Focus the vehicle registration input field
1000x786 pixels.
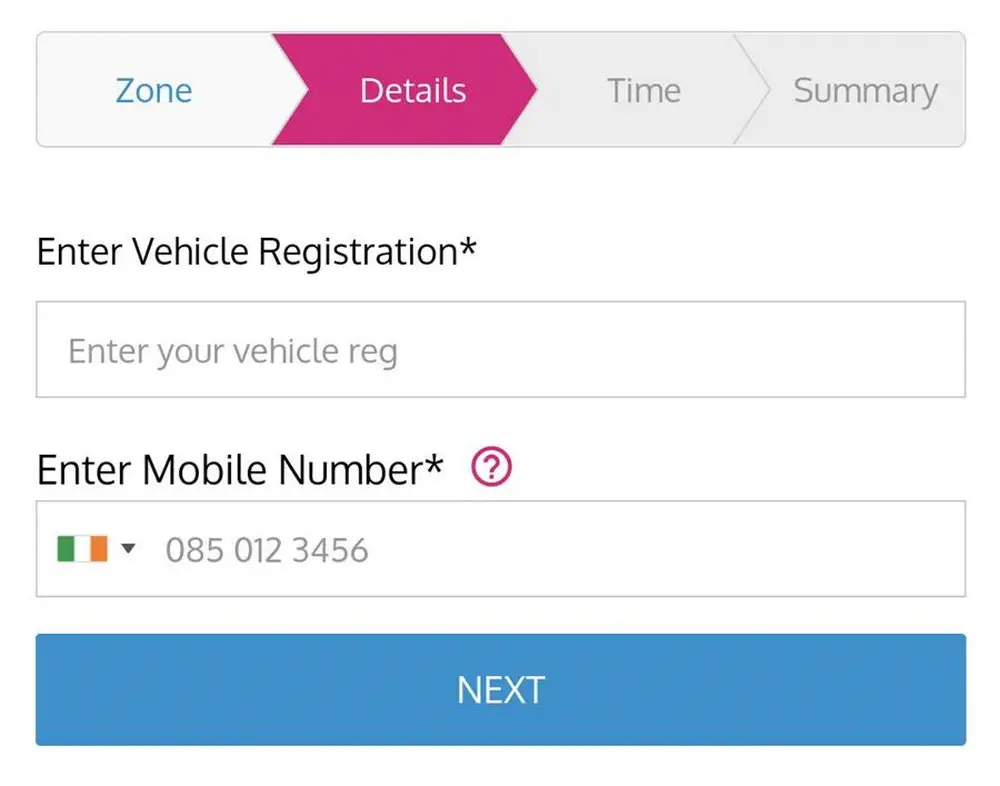500,350
